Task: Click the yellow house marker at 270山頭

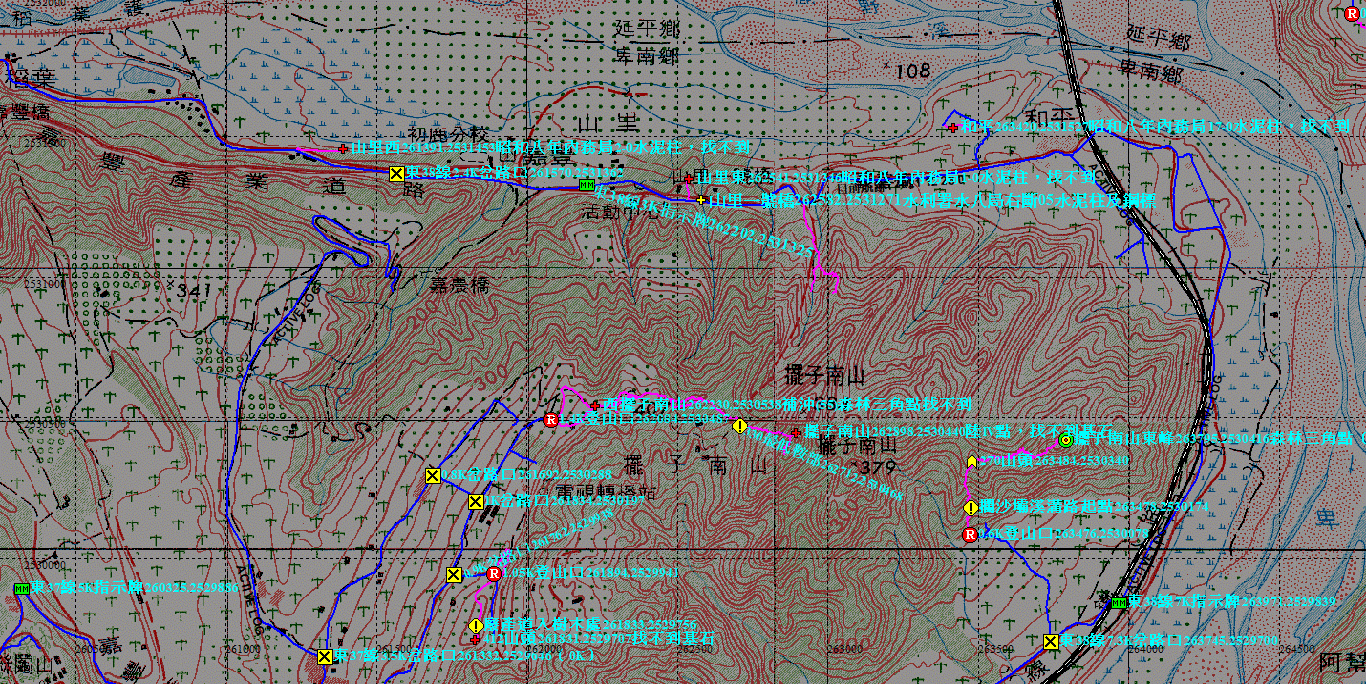Action: tap(971, 461)
